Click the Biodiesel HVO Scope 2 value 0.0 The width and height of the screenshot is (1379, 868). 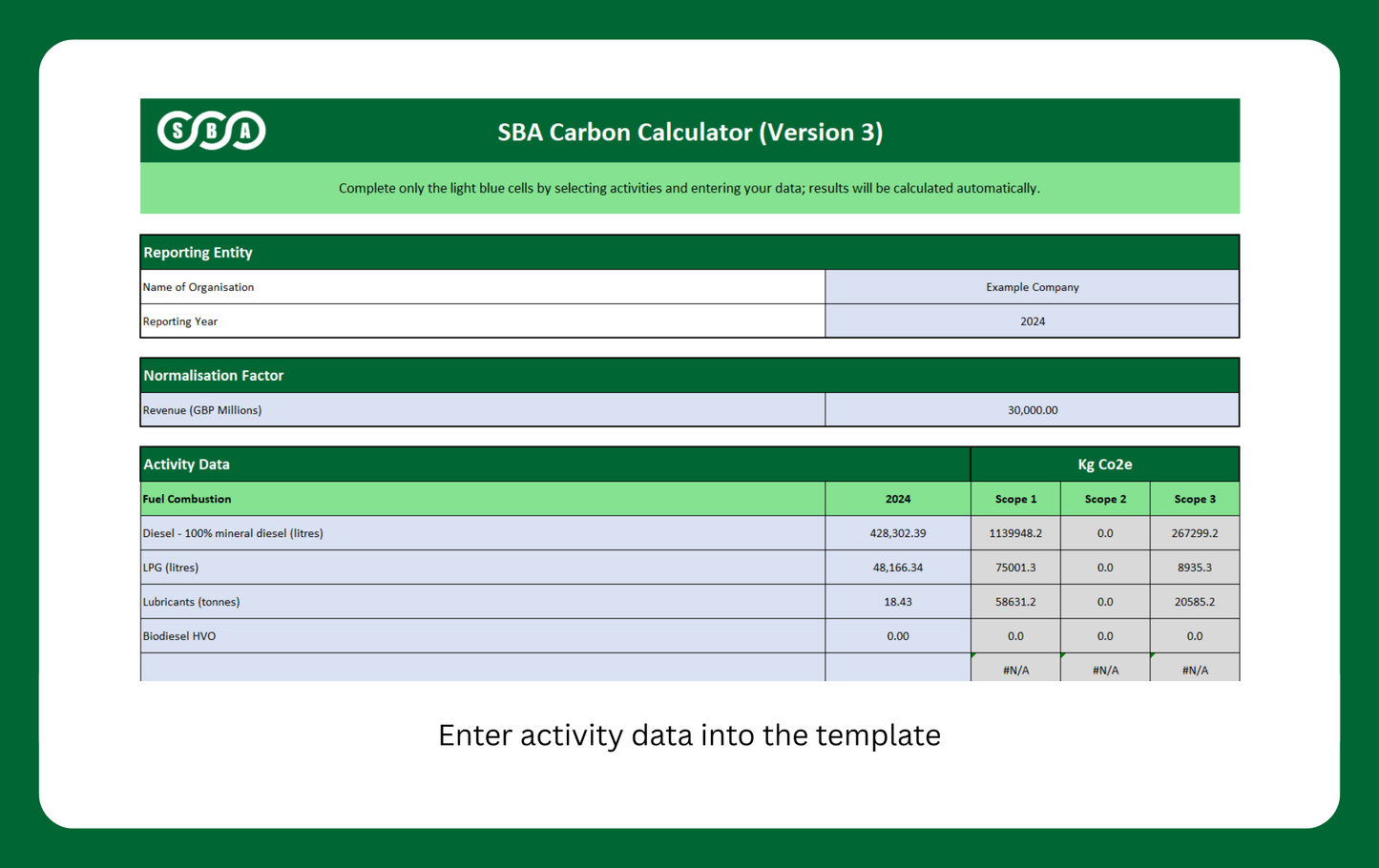point(1105,636)
